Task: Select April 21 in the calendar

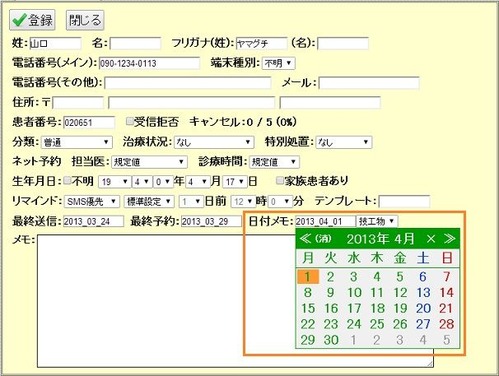Action: click(x=446, y=308)
